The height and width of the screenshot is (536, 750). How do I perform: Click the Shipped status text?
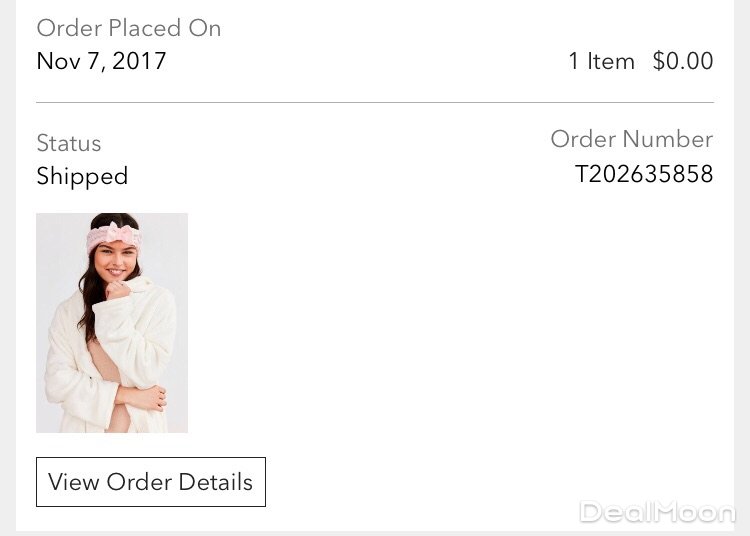[82, 177]
